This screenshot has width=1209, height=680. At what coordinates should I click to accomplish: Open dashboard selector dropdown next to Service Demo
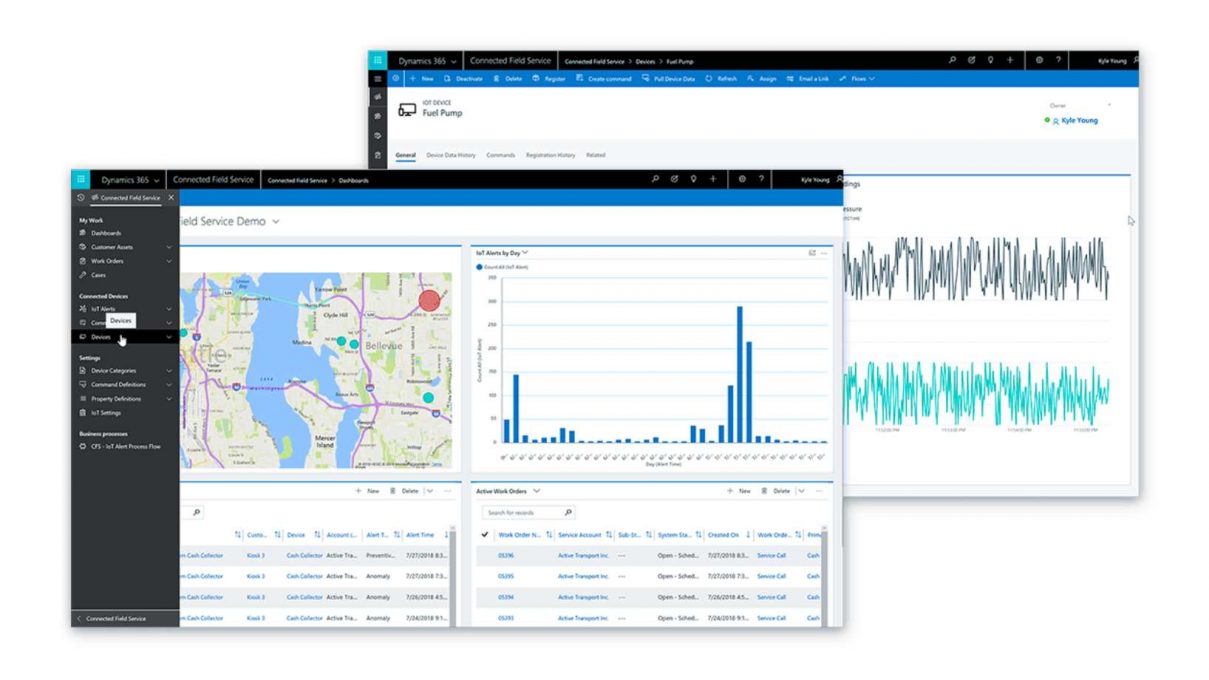pos(276,222)
